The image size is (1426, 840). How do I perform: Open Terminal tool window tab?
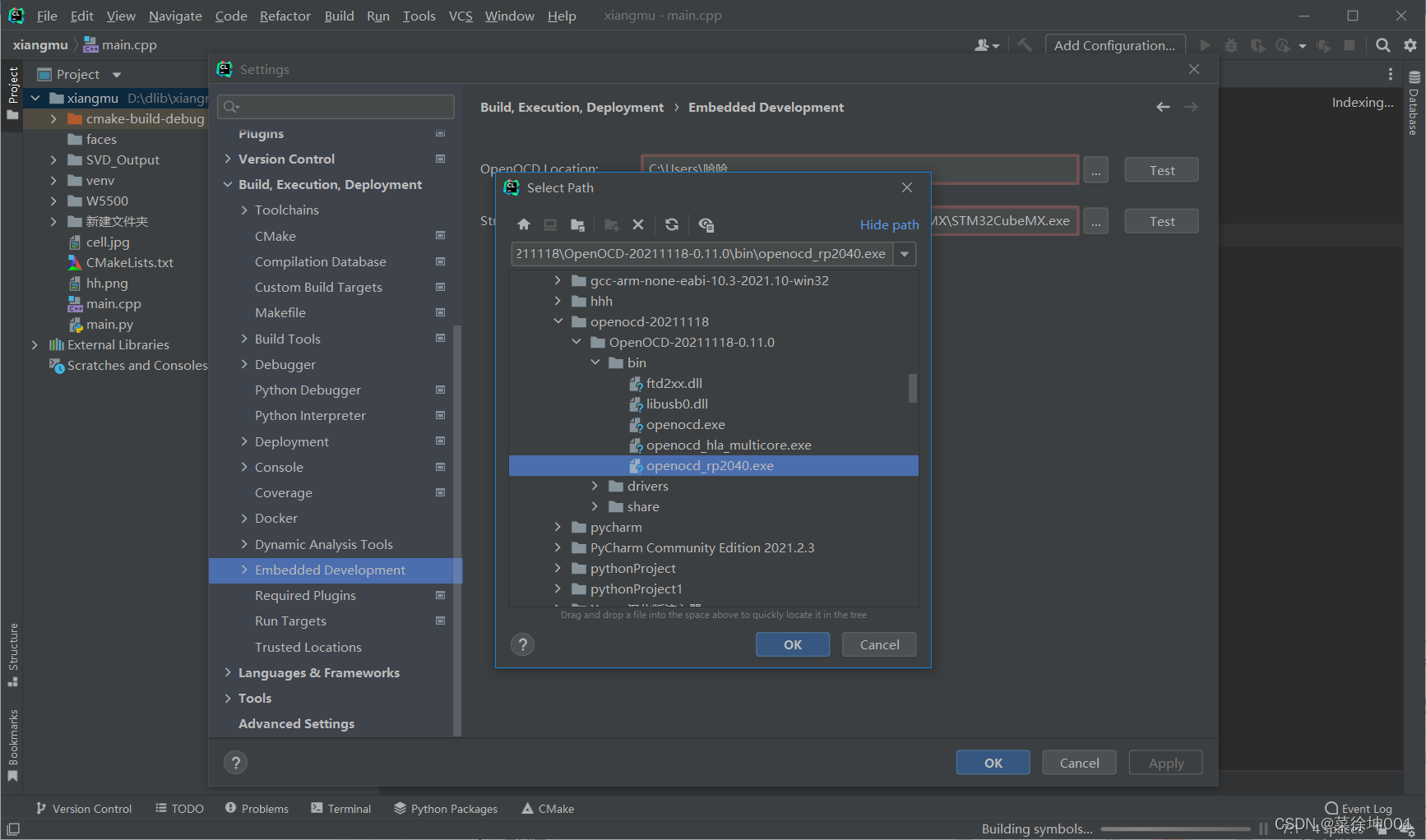click(340, 809)
